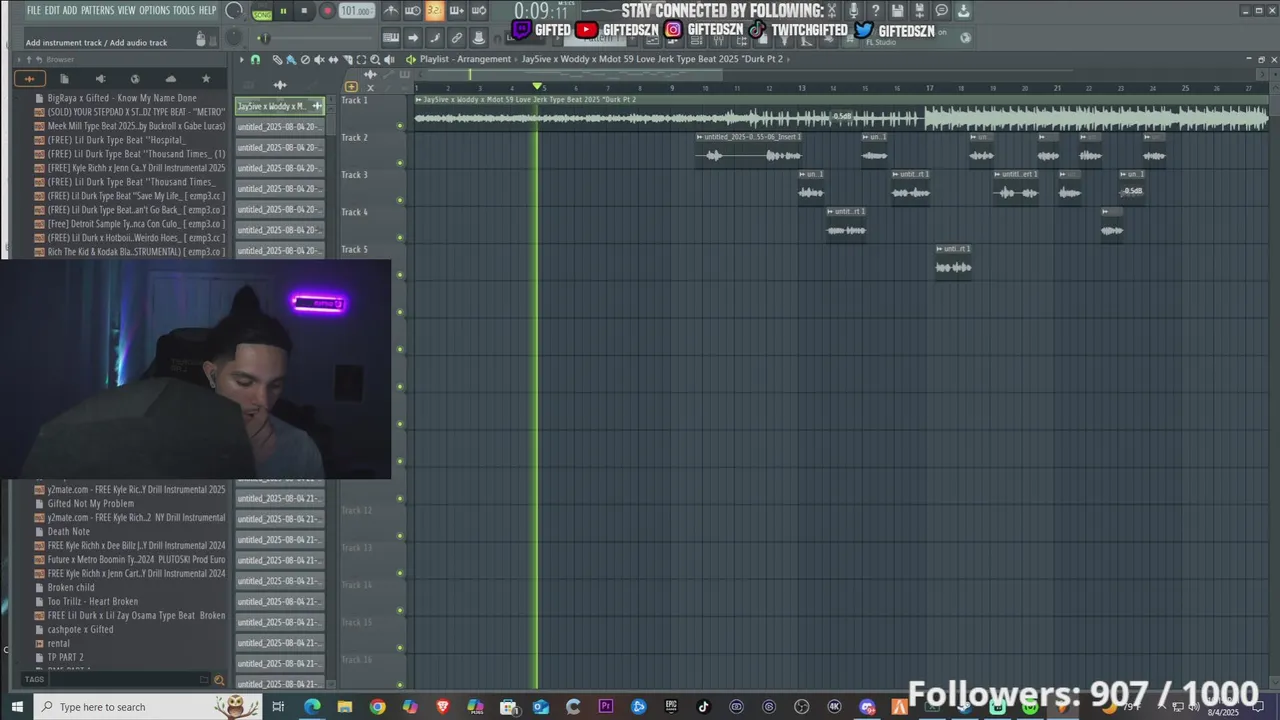
Task: Mute Track 1 using its green dot
Action: 400,126
